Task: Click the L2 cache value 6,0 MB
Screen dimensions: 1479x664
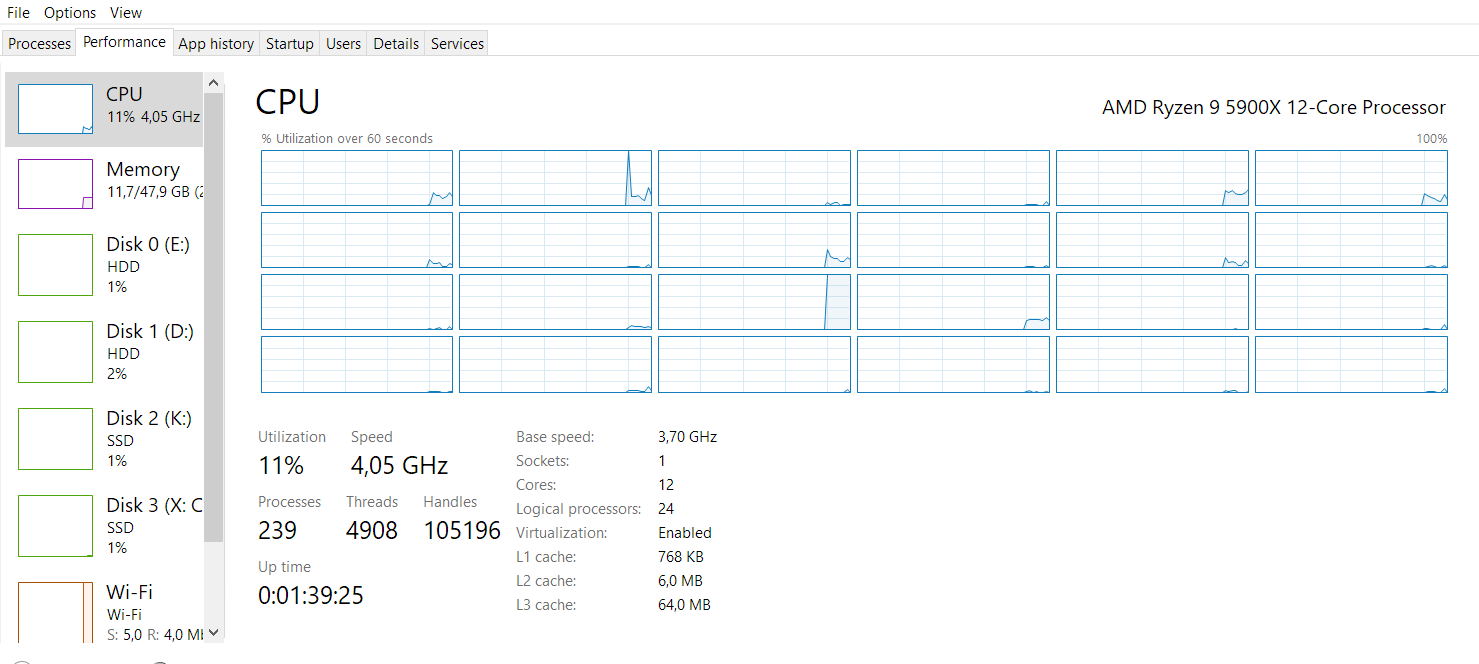Action: (681, 581)
